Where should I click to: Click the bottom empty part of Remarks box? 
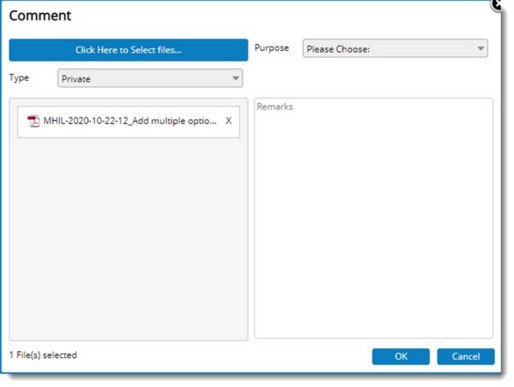(374, 300)
